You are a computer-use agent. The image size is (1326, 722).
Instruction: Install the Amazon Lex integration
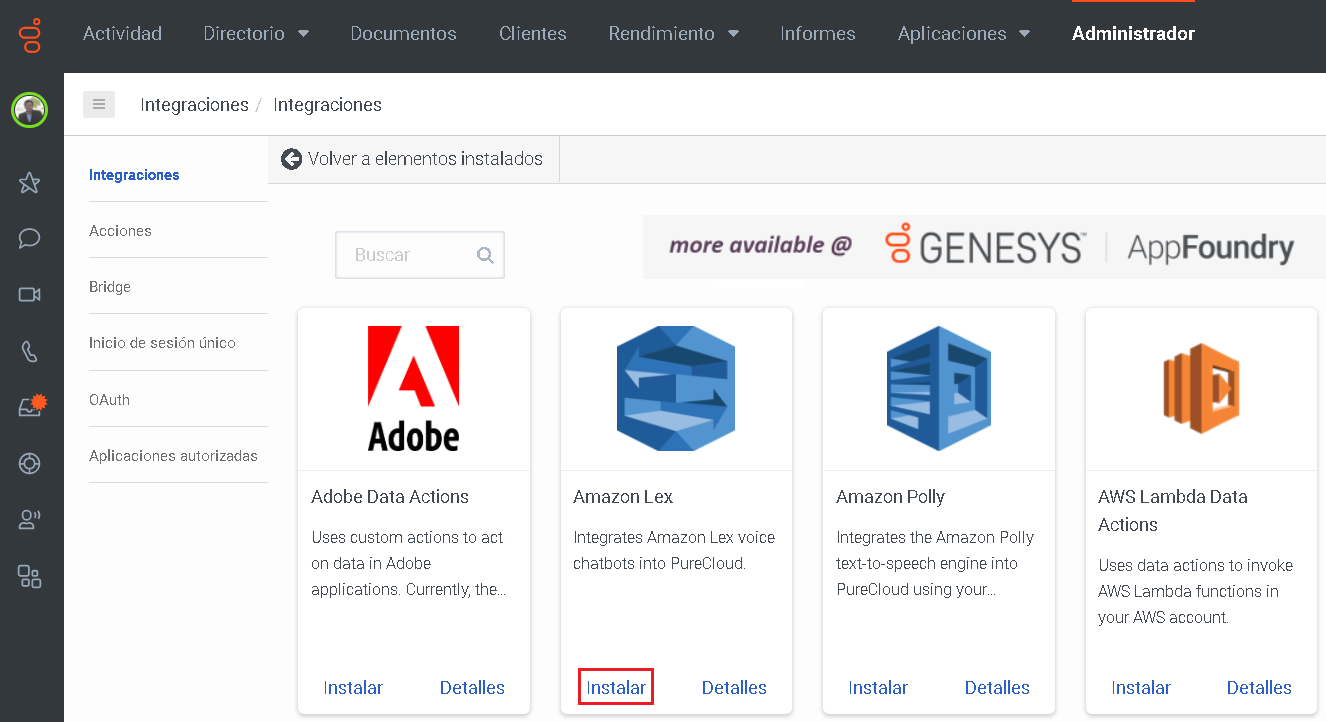point(616,688)
